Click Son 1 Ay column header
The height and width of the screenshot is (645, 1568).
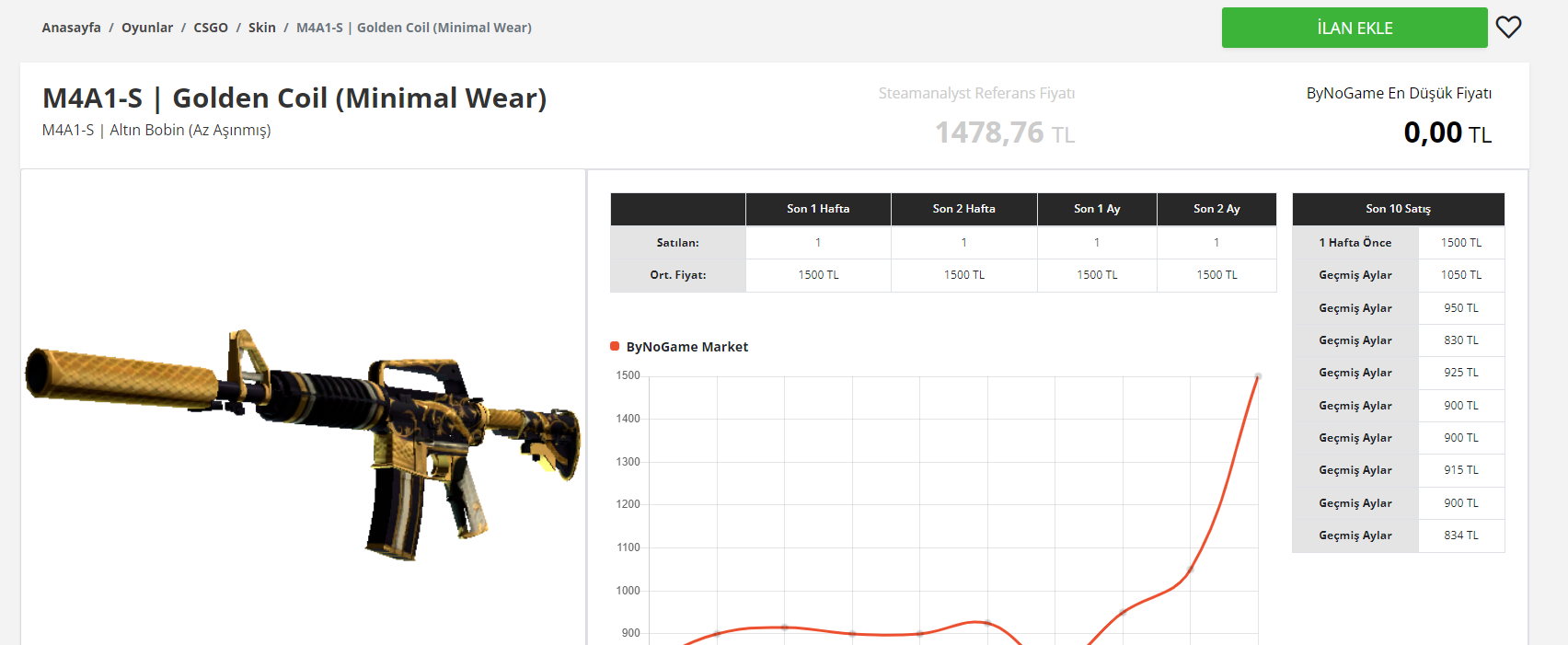[1097, 209]
